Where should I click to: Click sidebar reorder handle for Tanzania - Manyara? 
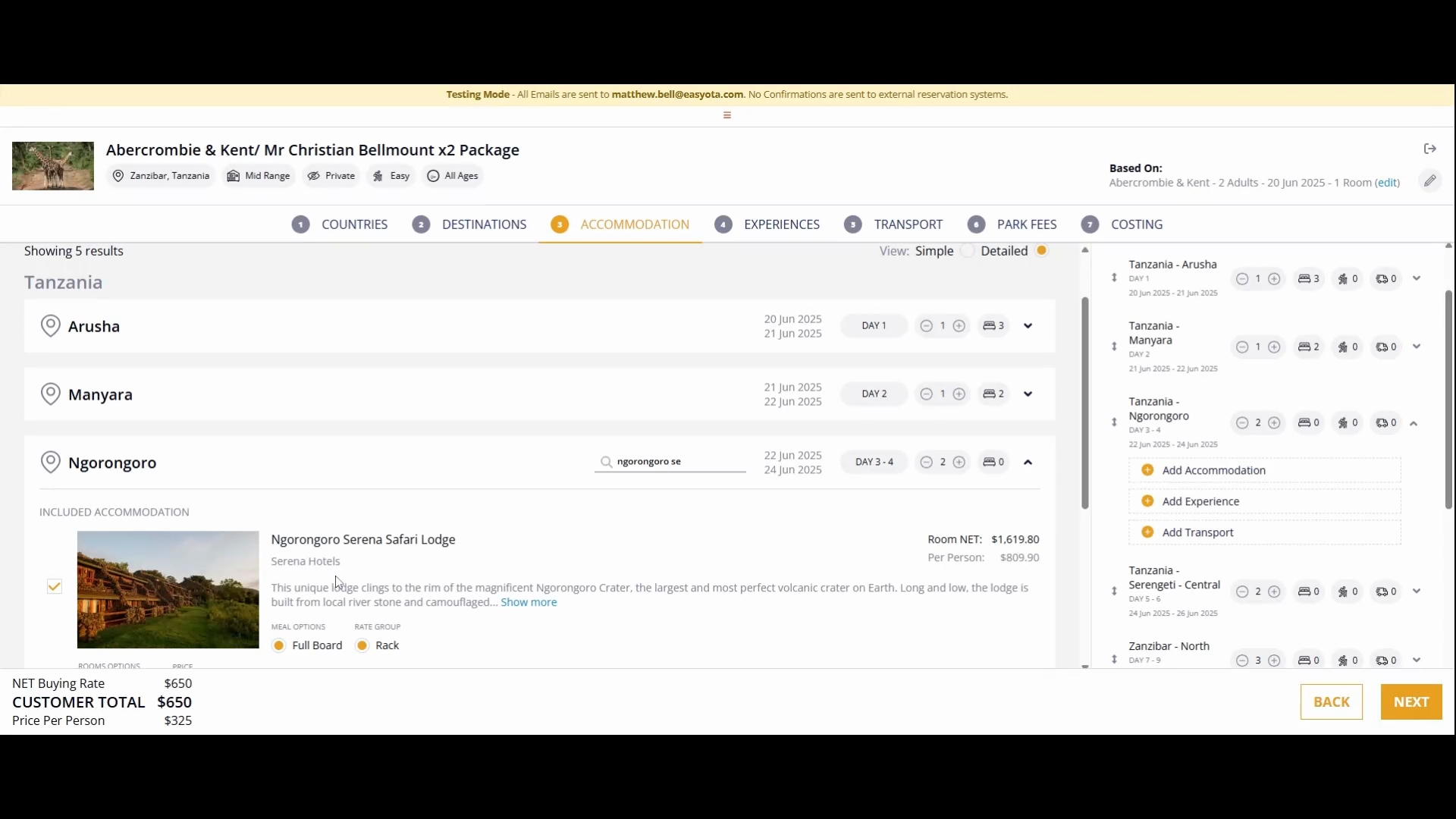pyautogui.click(x=1114, y=347)
